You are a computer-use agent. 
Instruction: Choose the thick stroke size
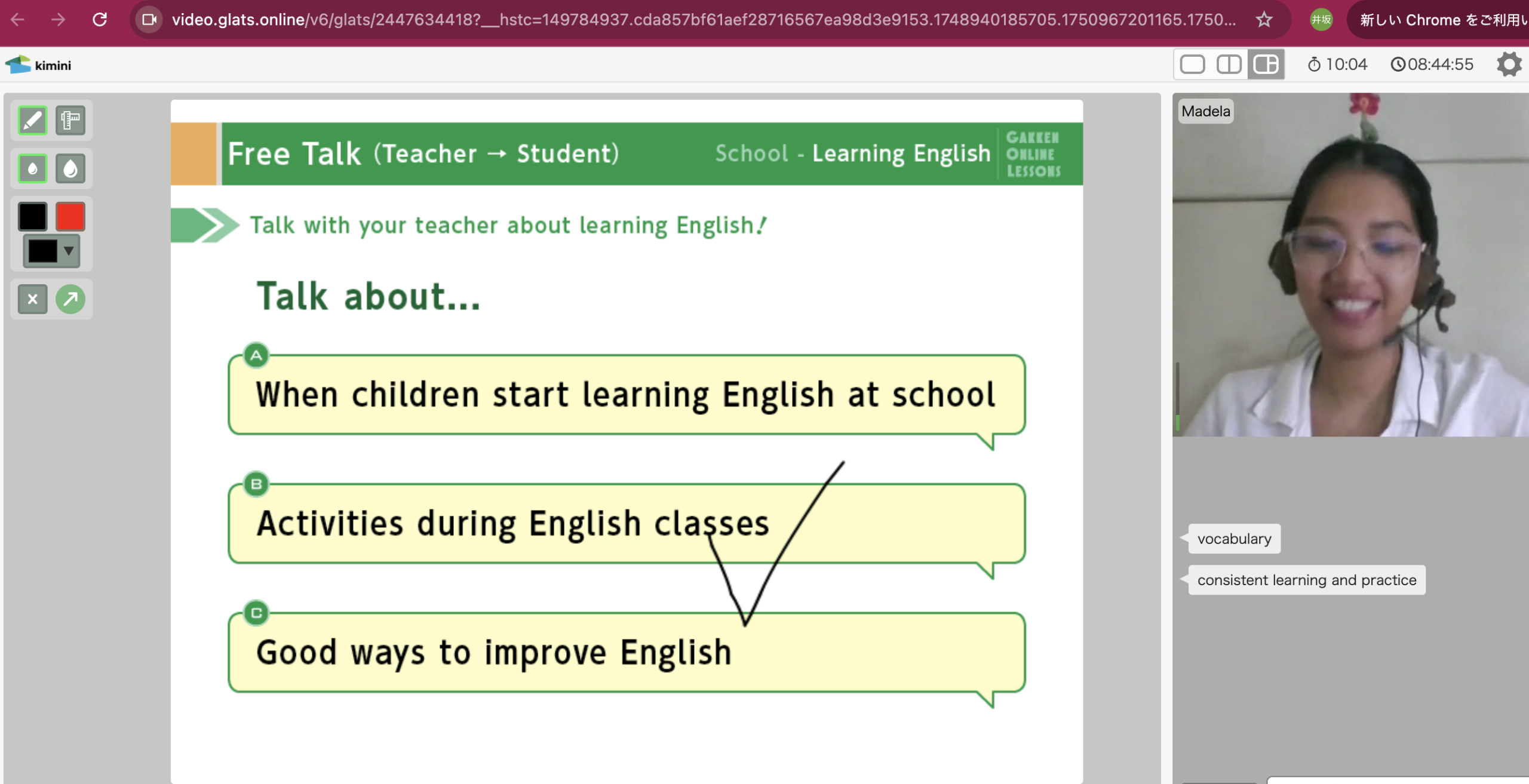[70, 169]
